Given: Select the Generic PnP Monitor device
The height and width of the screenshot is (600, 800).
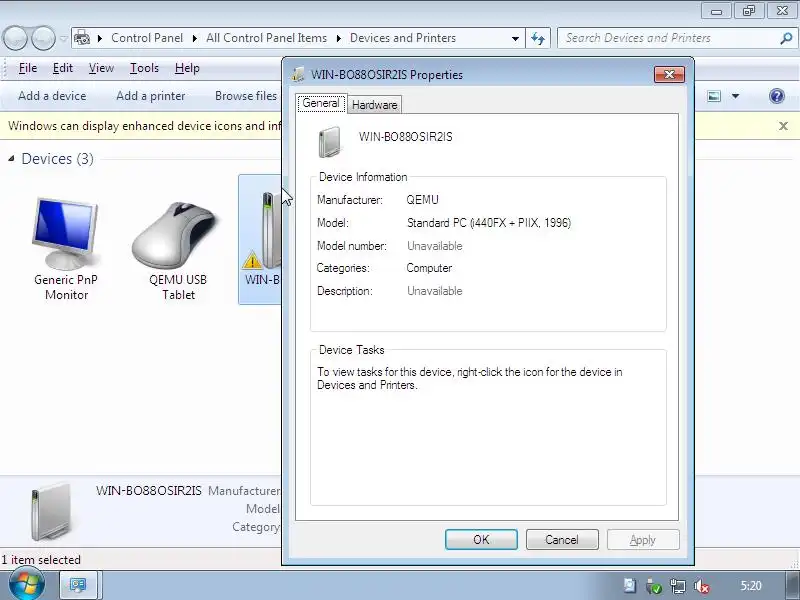Looking at the screenshot, I should click(66, 248).
